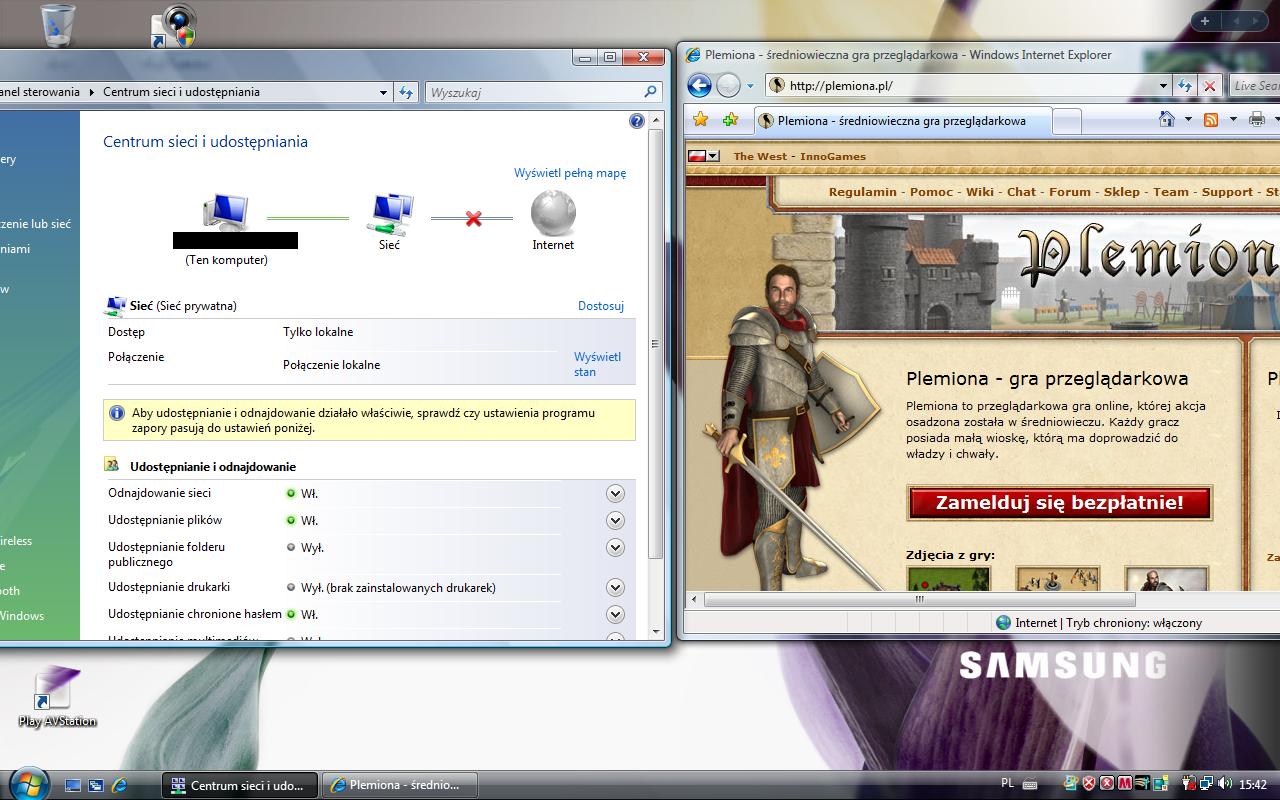Screen dimensions: 1280x800
Task: Click the Print icon in Internet Explorer
Action: click(x=1257, y=120)
